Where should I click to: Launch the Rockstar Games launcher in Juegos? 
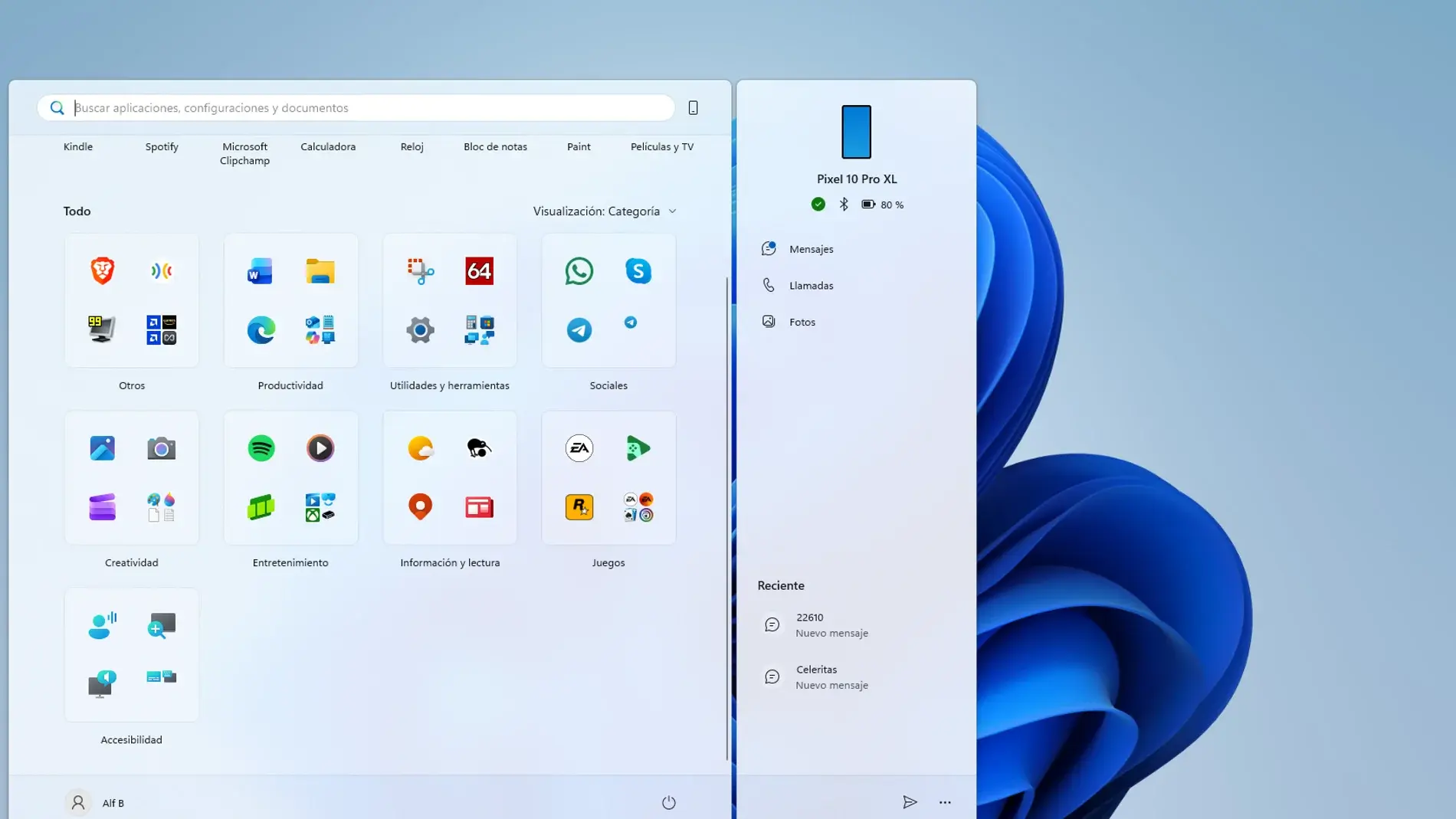[579, 507]
